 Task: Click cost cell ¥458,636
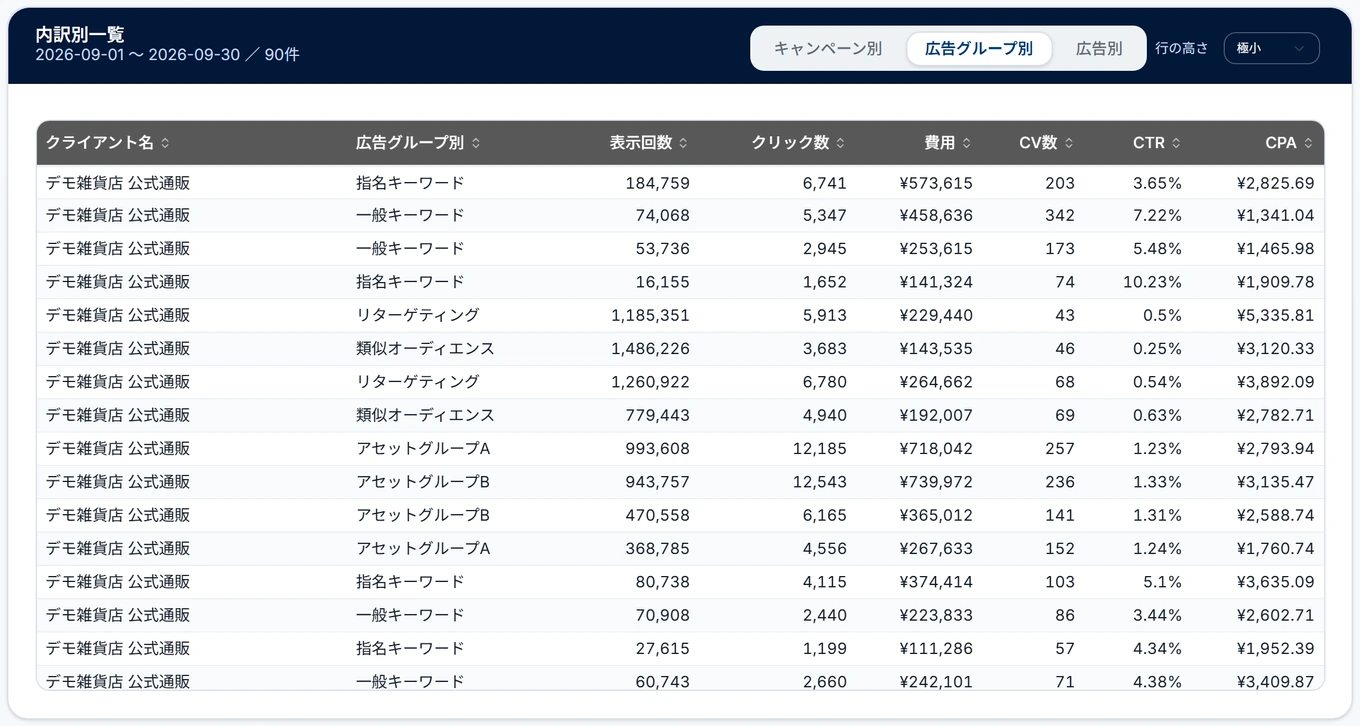pos(936,215)
